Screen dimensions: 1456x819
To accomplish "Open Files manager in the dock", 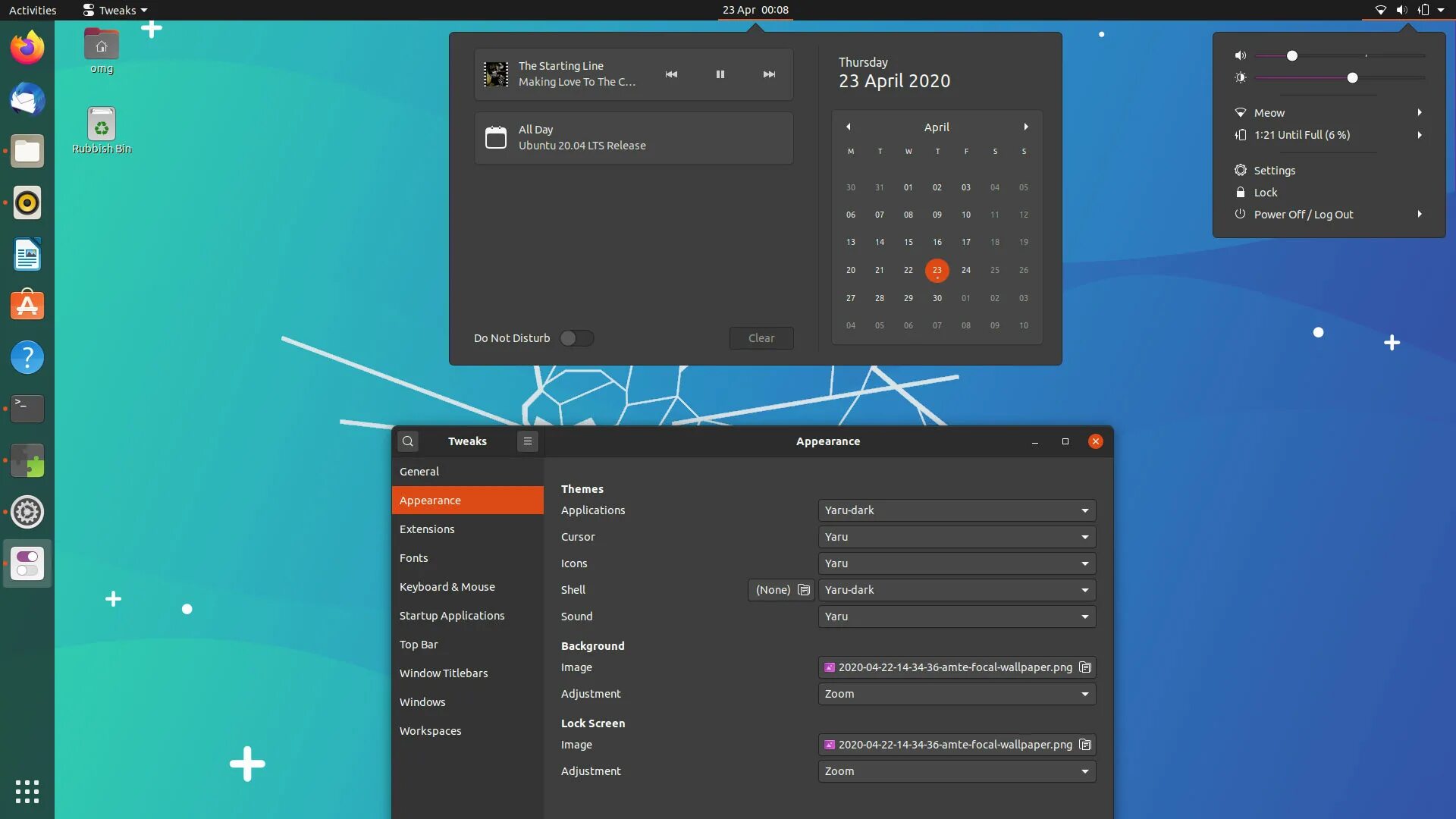I will pyautogui.click(x=27, y=151).
